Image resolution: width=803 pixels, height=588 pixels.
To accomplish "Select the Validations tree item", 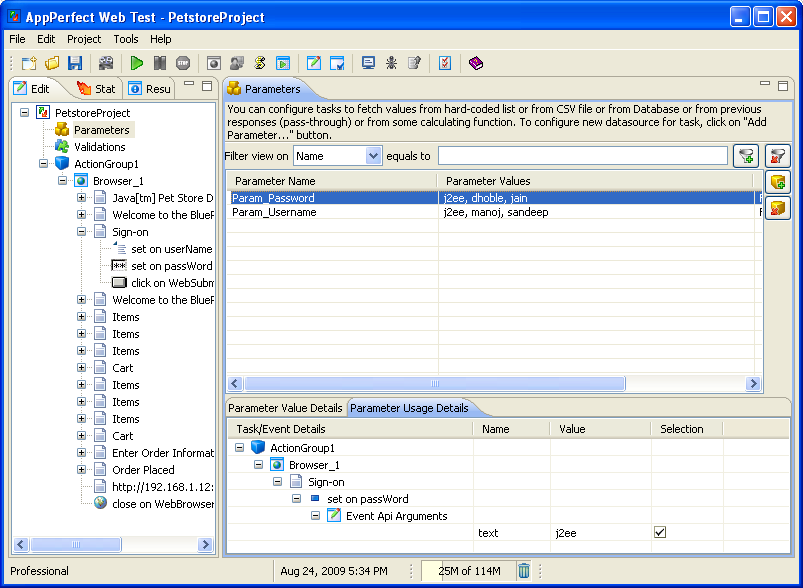I will coord(99,147).
